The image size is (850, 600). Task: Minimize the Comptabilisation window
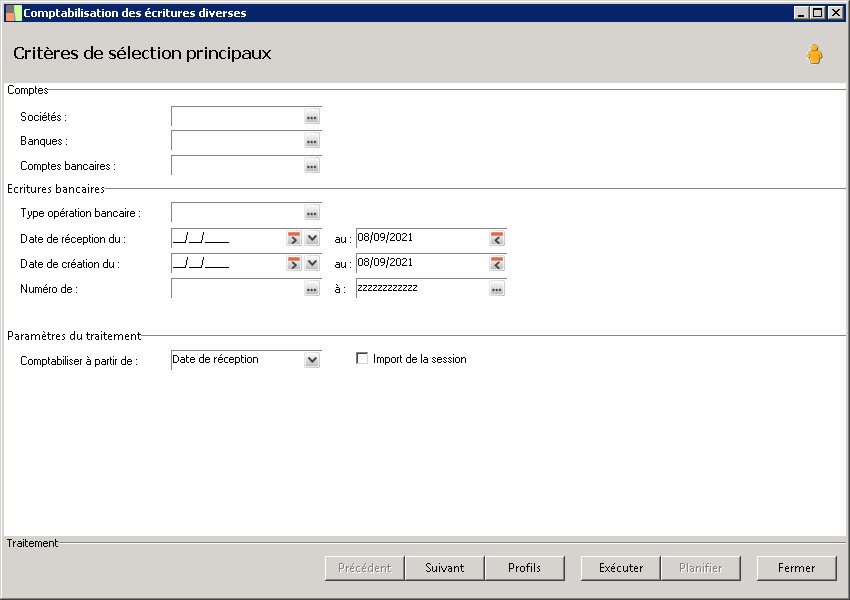pyautogui.click(x=802, y=12)
